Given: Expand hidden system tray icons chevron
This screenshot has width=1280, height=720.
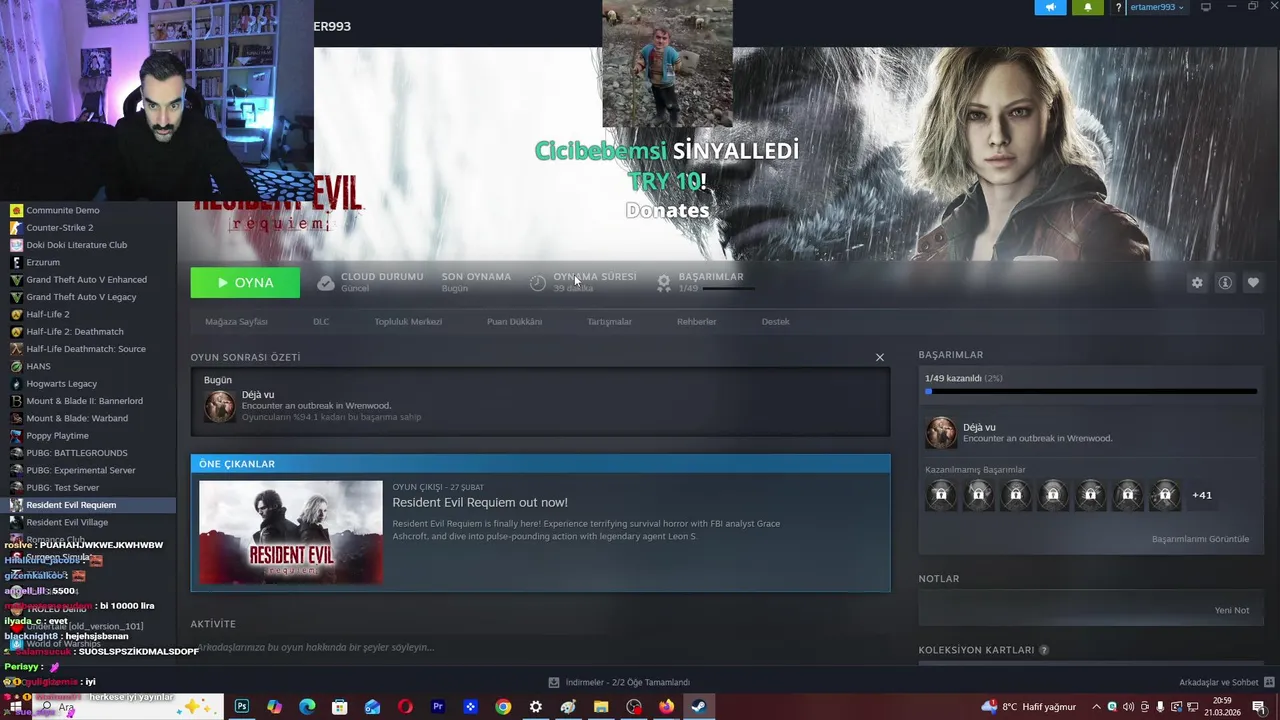Looking at the screenshot, I should [1097, 707].
